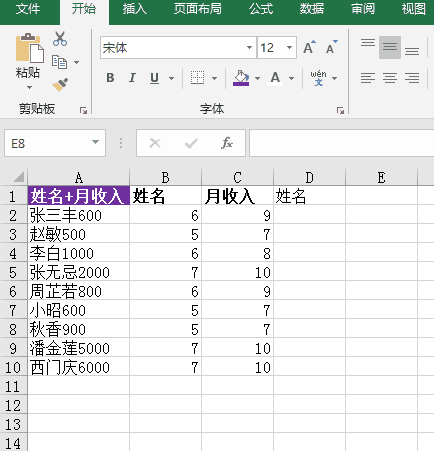
Task: Select column C header
Action: coord(237,178)
